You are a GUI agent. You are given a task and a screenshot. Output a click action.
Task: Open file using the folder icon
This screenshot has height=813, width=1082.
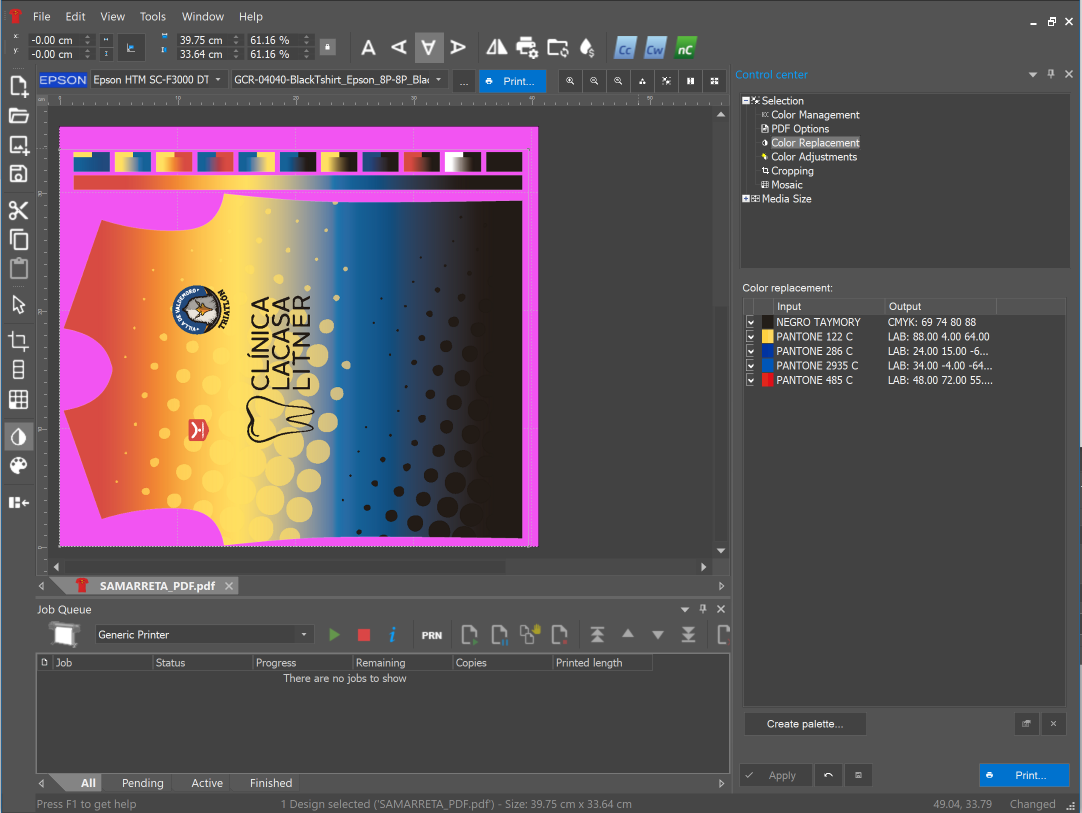click(x=19, y=116)
